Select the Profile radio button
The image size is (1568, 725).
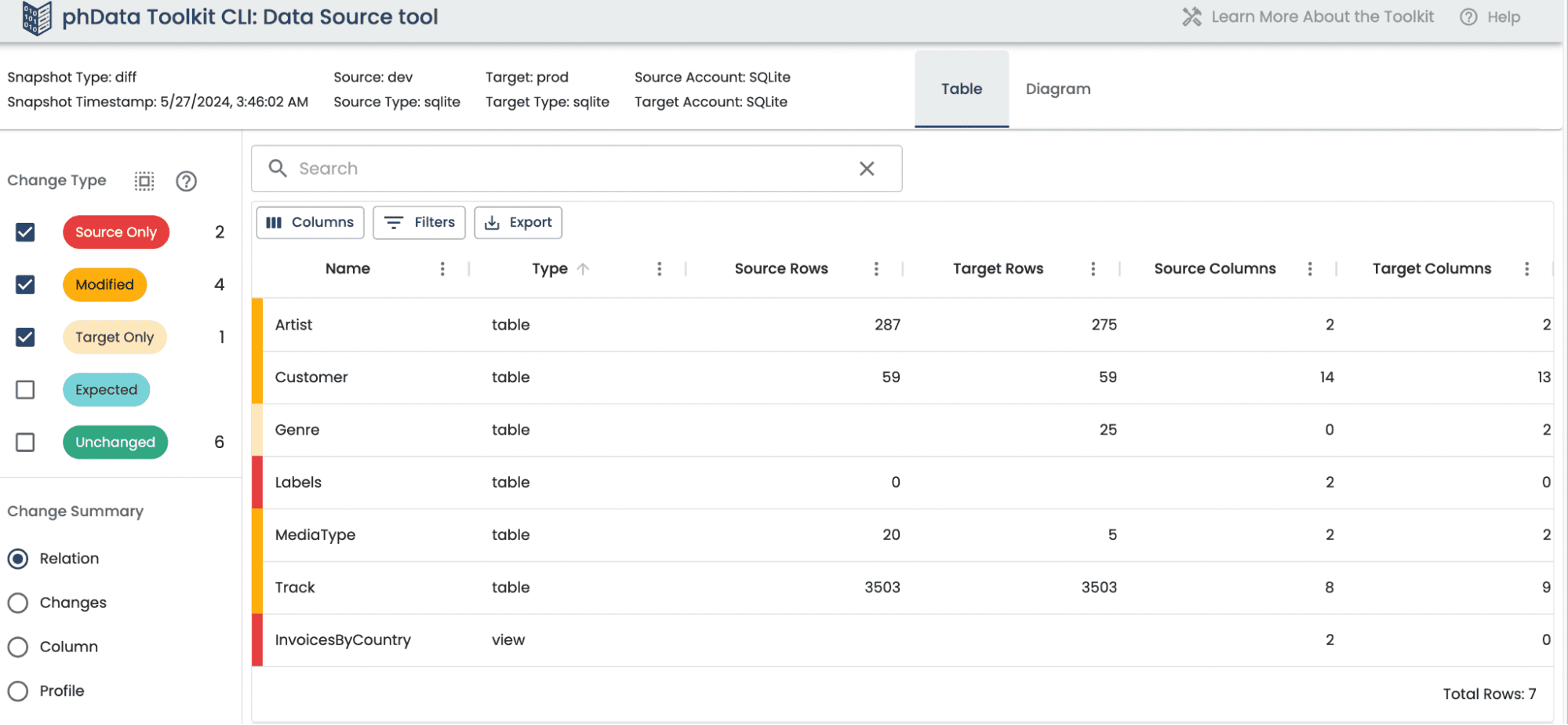(x=18, y=691)
